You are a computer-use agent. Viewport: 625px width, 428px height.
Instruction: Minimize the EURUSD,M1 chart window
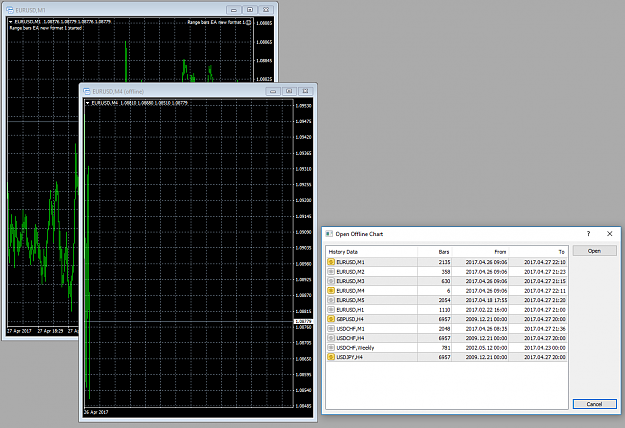[234, 10]
